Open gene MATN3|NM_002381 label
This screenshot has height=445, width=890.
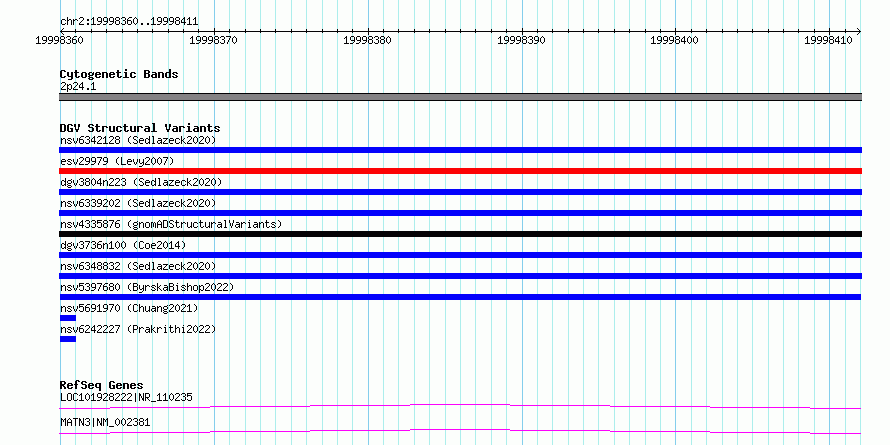click(x=105, y=423)
